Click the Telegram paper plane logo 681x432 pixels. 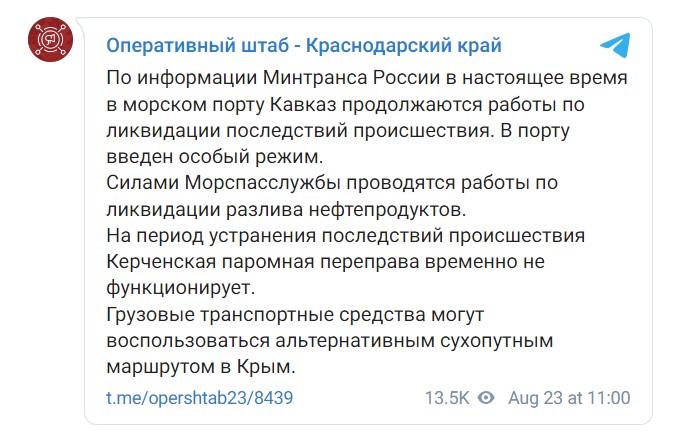[614, 45]
